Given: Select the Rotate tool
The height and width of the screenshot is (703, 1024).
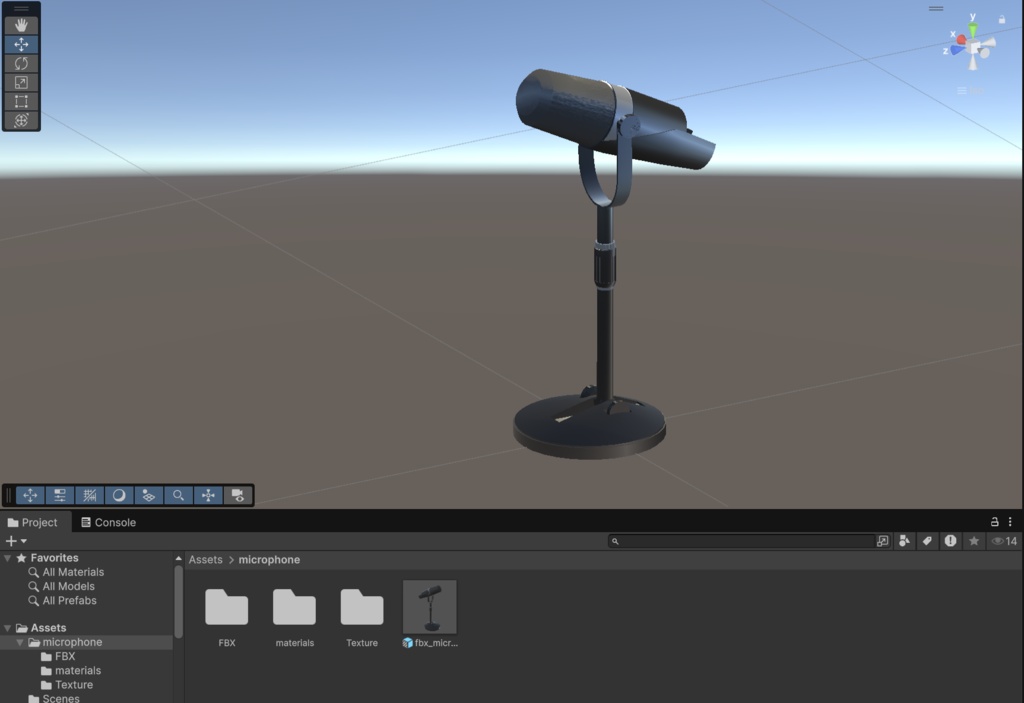Looking at the screenshot, I should [x=21, y=63].
